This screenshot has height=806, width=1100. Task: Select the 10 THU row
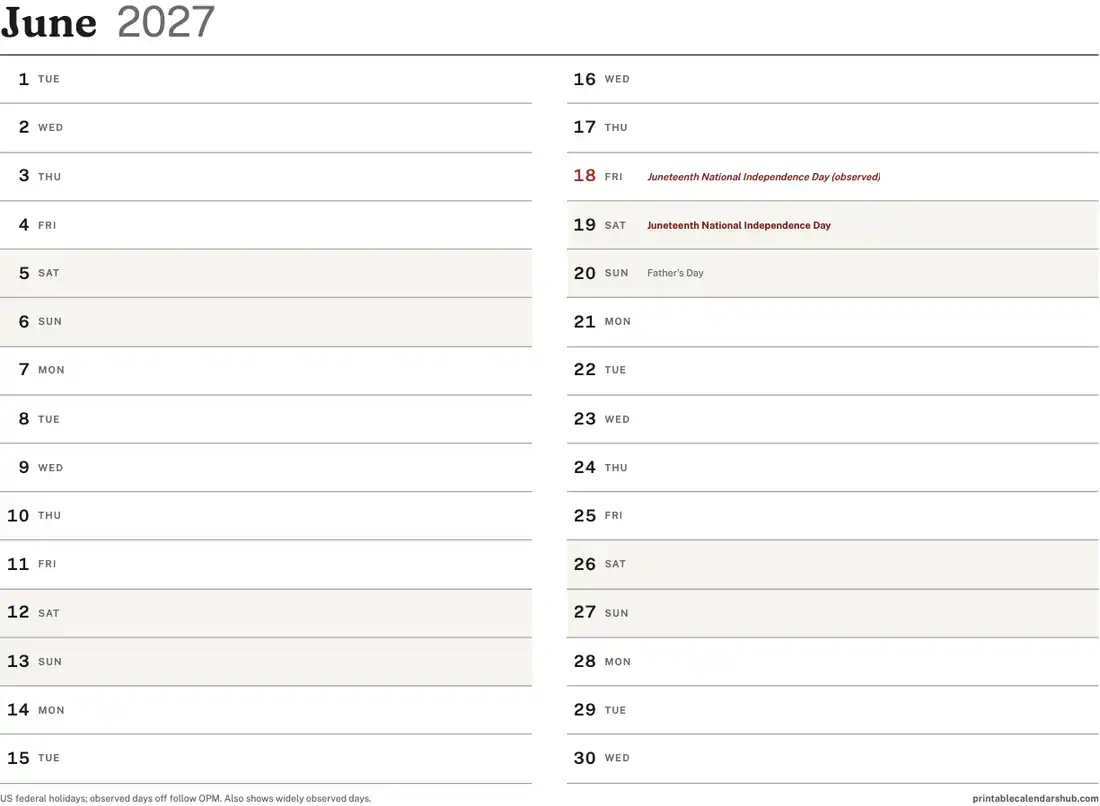pos(266,516)
